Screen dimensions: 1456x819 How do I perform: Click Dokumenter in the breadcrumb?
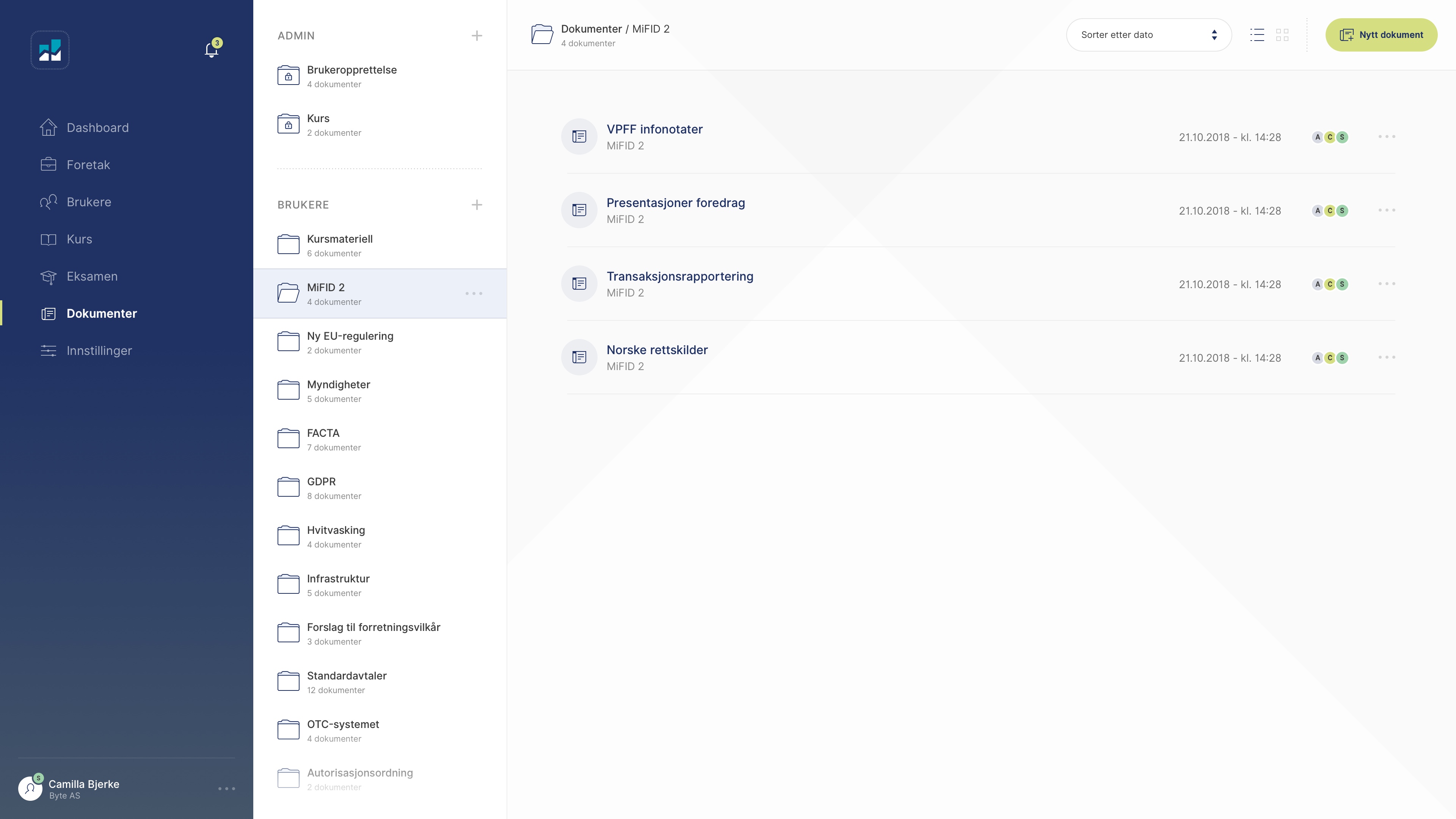click(591, 29)
